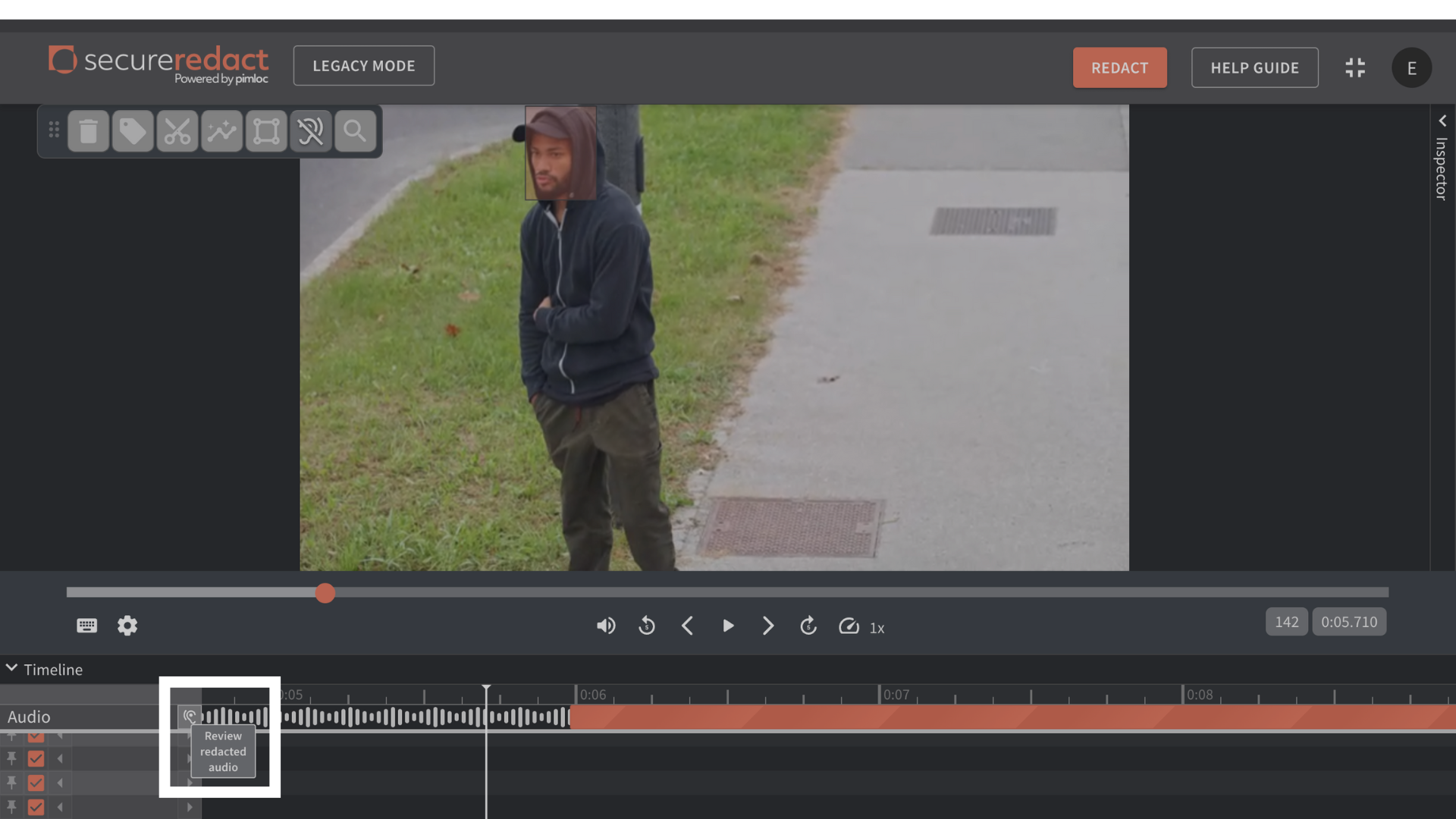The height and width of the screenshot is (819, 1456).
Task: Open the keyboard shortcuts icon
Action: coord(86,626)
